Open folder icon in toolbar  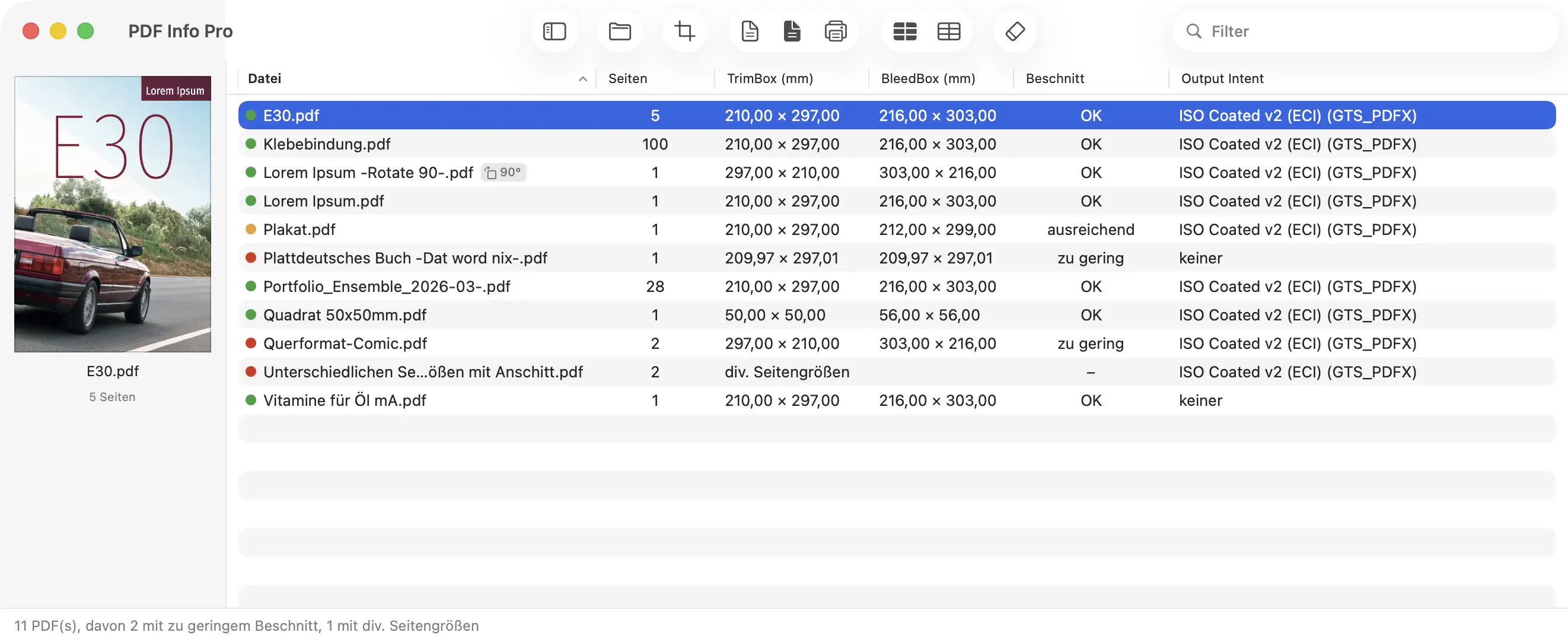620,31
